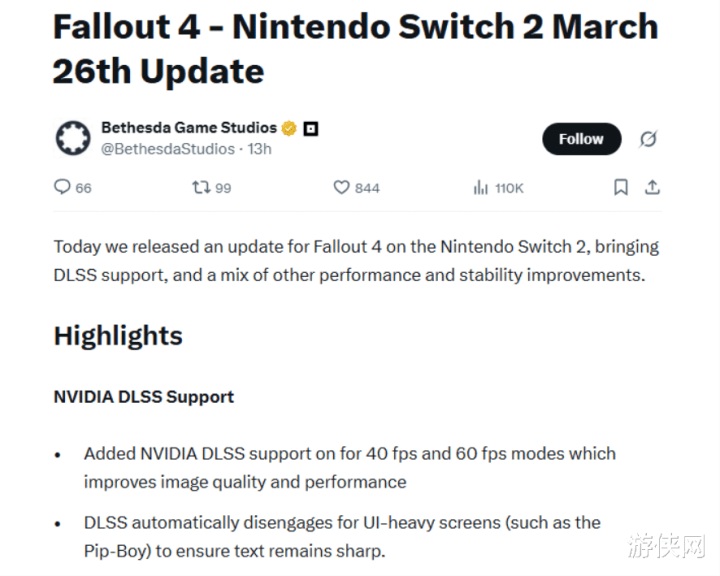This screenshot has height=576, width=720.
Task: Click the intro paragraph starting "Today we released"
Action: coord(356,260)
